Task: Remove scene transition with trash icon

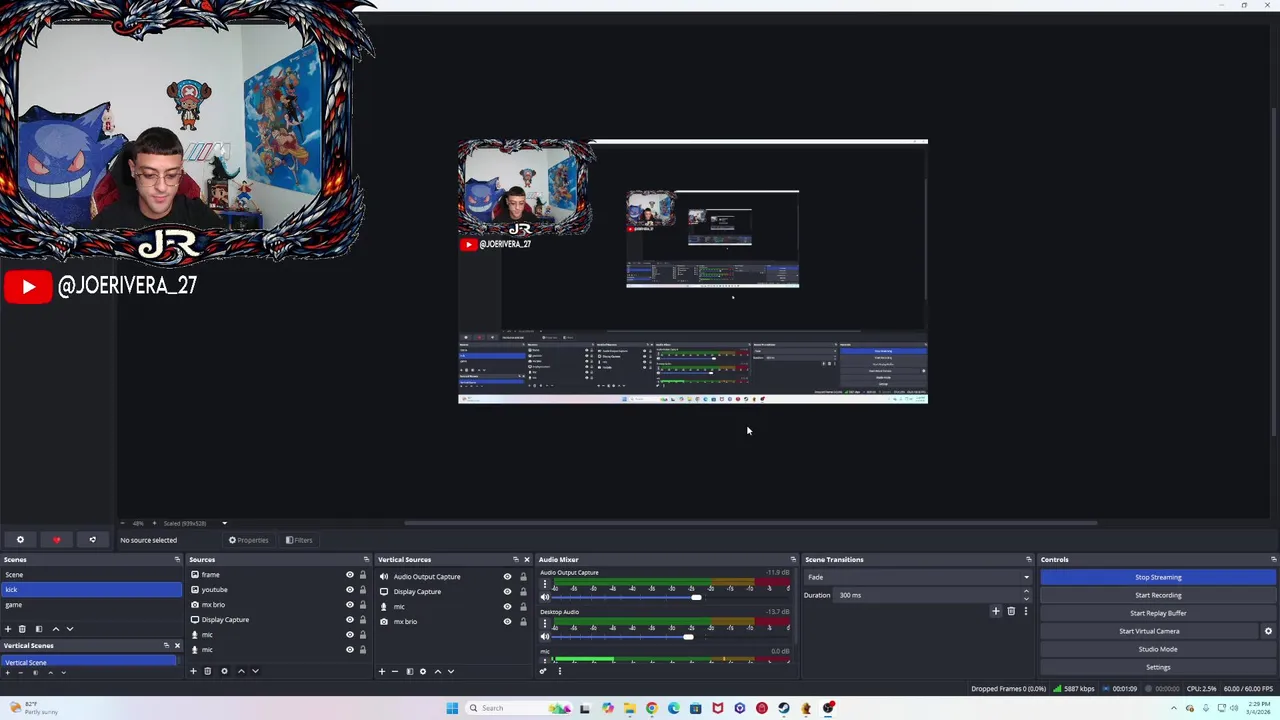Action: [x=1010, y=611]
